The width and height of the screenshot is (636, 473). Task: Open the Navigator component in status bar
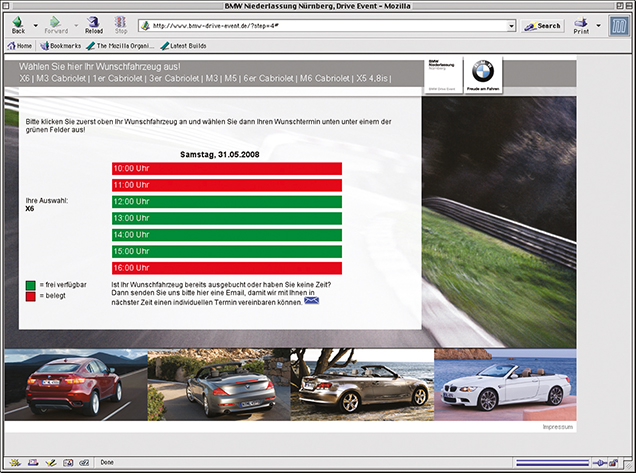click(13, 462)
